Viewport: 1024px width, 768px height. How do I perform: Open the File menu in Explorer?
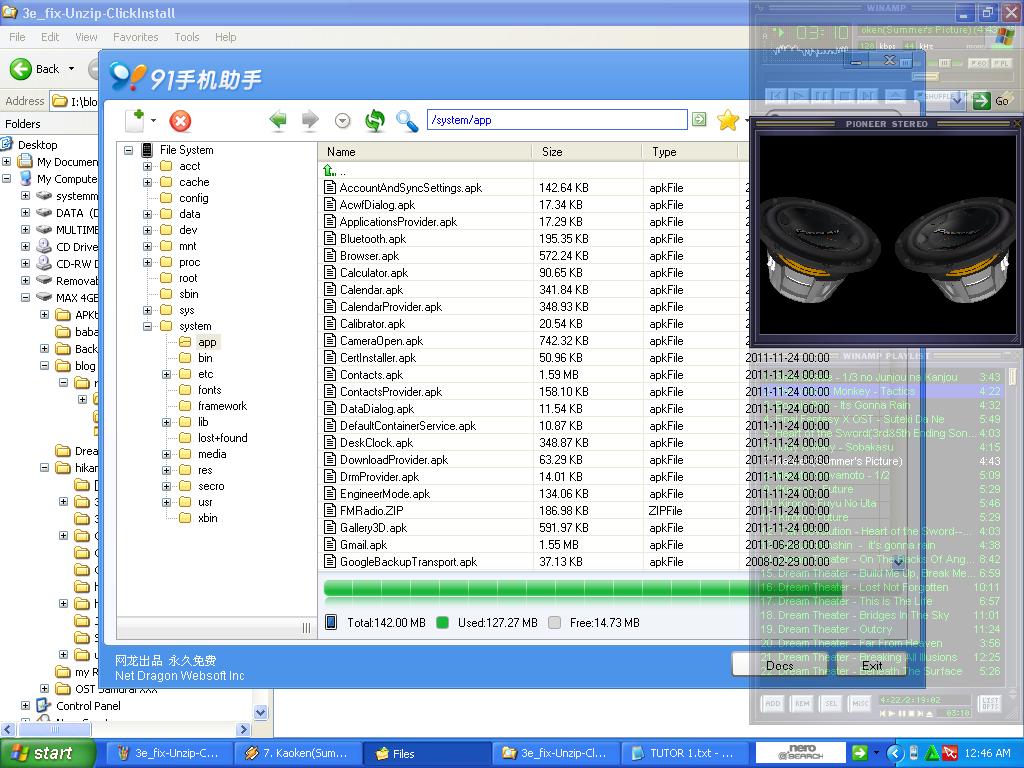18,37
